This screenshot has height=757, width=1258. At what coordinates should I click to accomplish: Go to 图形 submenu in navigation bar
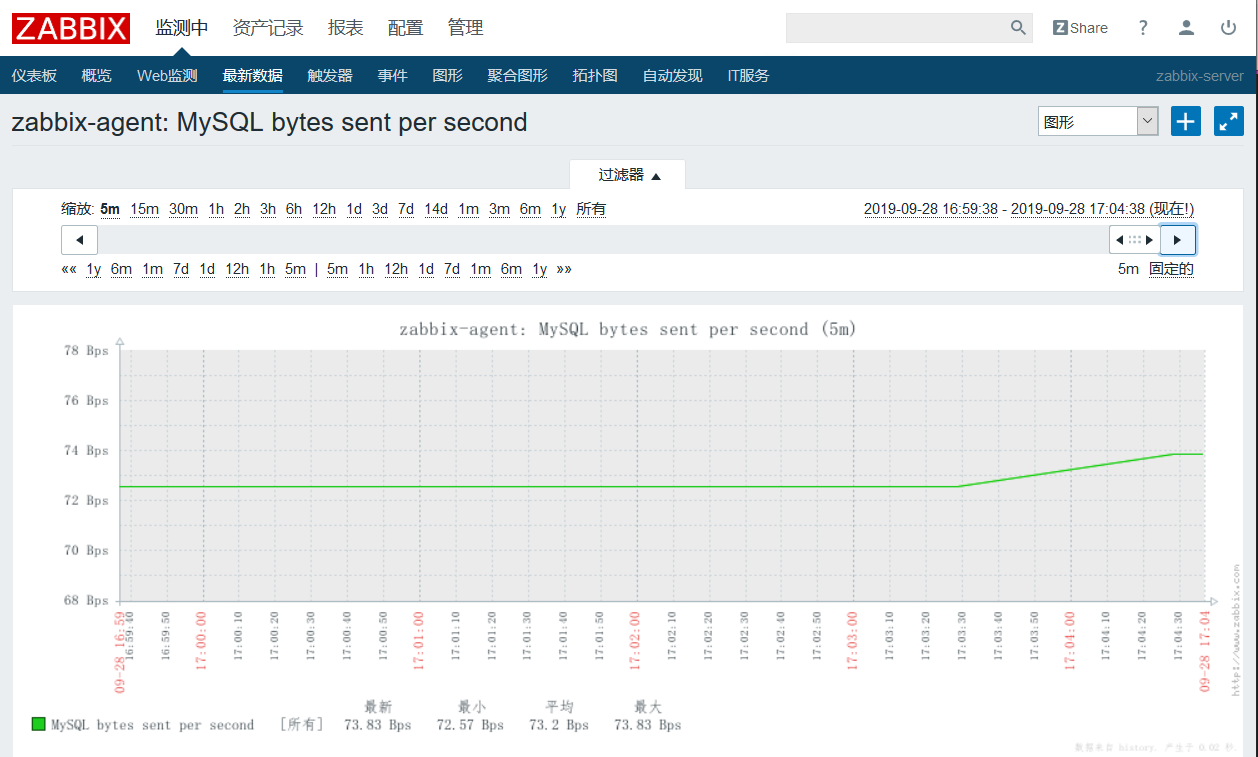click(x=448, y=75)
